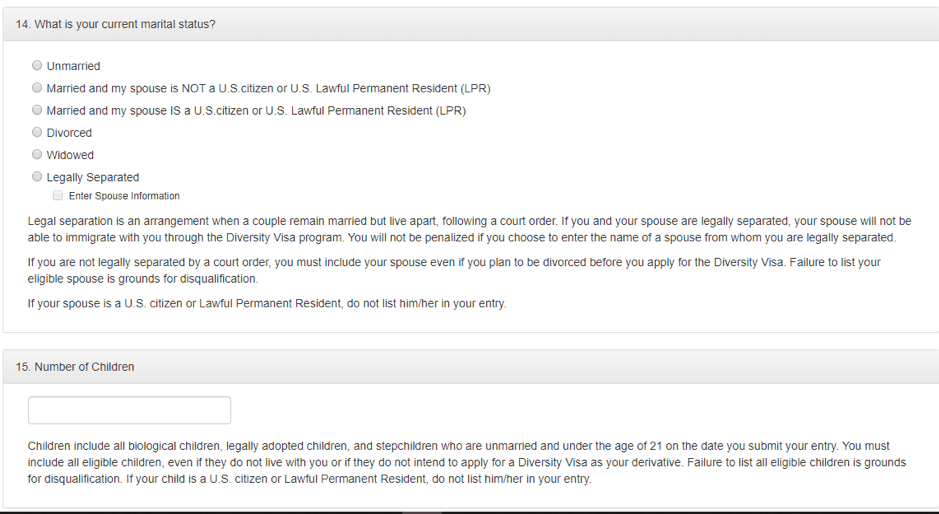
Task: Check the Enter Spouse Information checkbox
Action: [x=57, y=195]
